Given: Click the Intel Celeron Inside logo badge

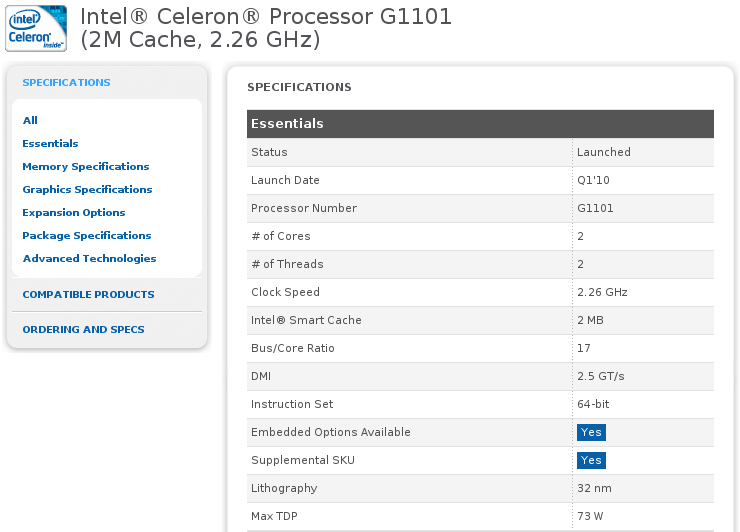Looking at the screenshot, I should (36, 28).
